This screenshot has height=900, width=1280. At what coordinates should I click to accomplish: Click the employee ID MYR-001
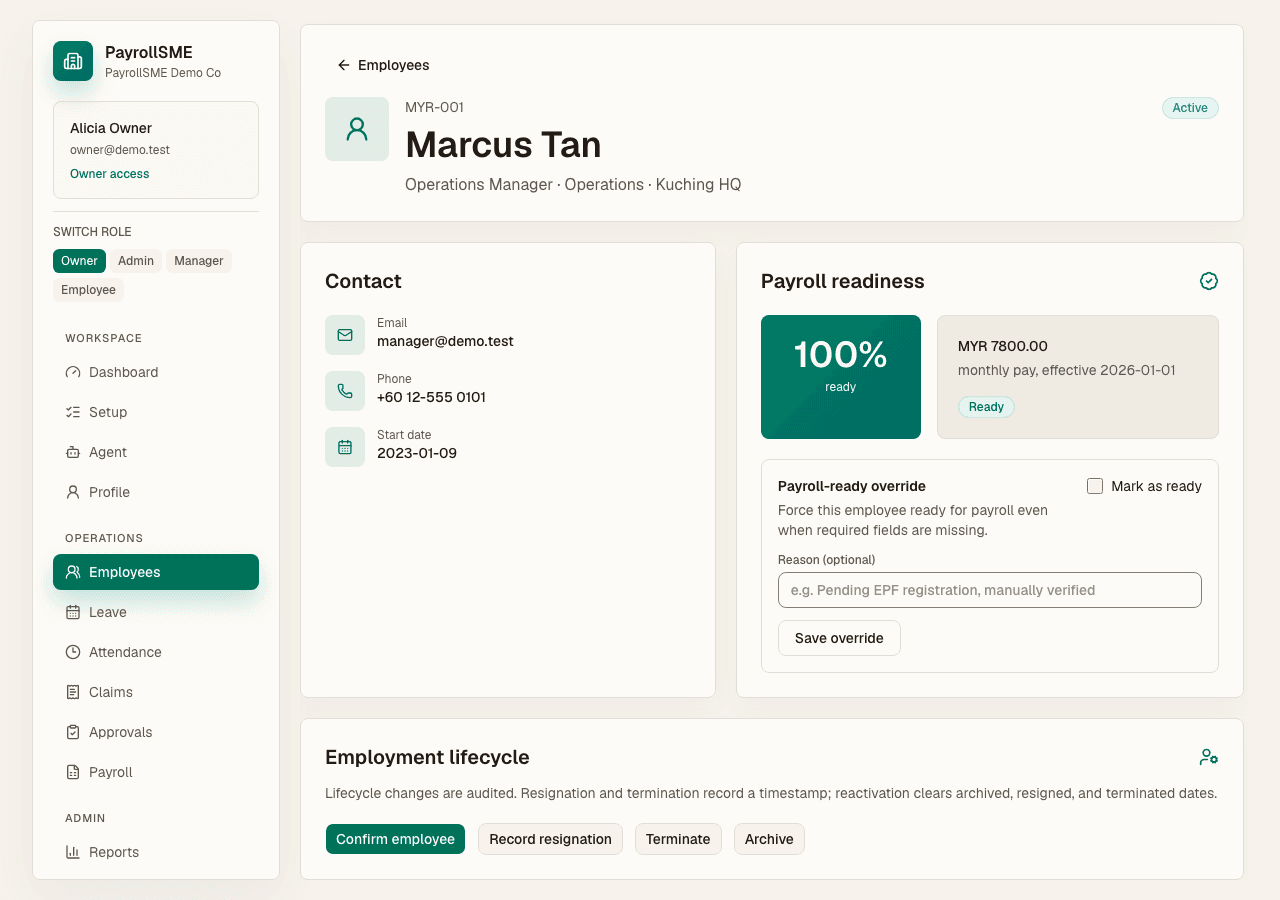[x=434, y=107]
